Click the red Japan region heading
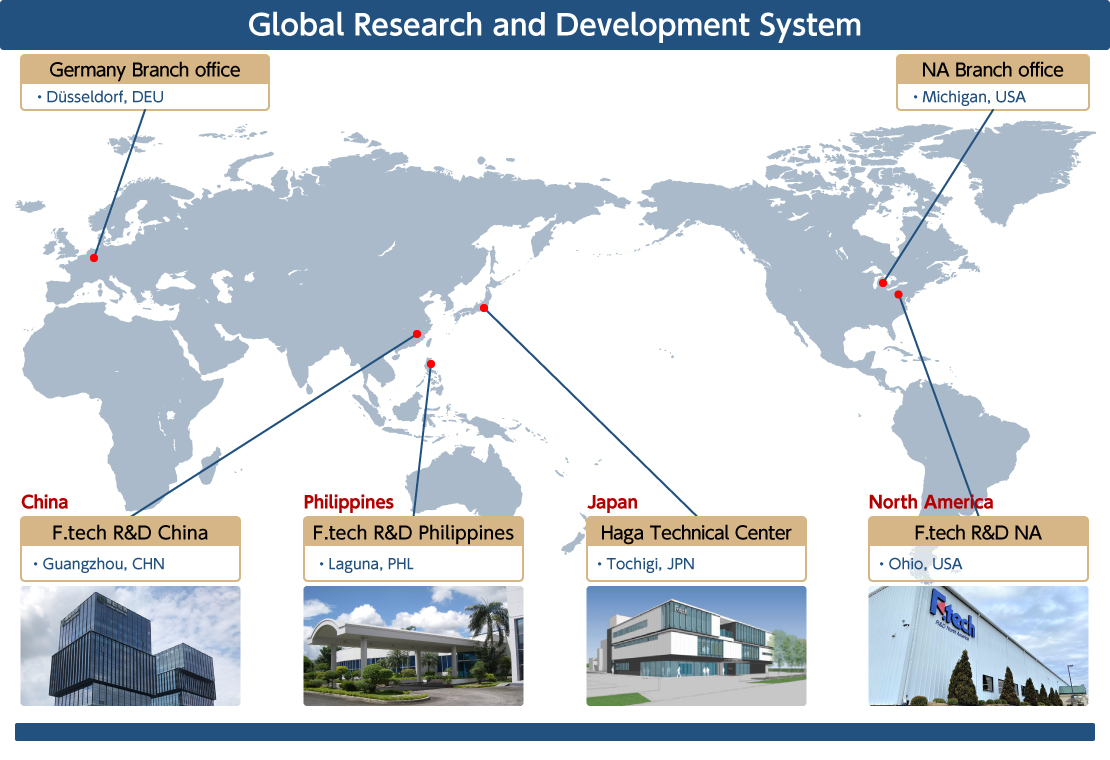The width and height of the screenshot is (1110, 760). [612, 502]
